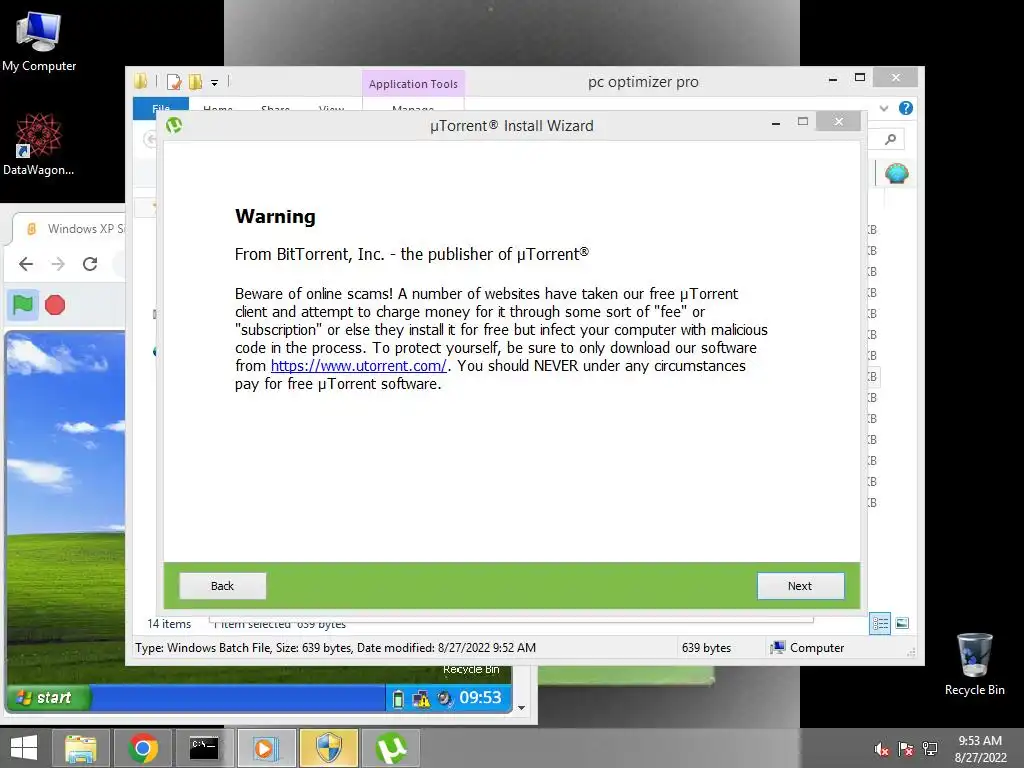Open Action Center flag in the system tray

coord(906,748)
